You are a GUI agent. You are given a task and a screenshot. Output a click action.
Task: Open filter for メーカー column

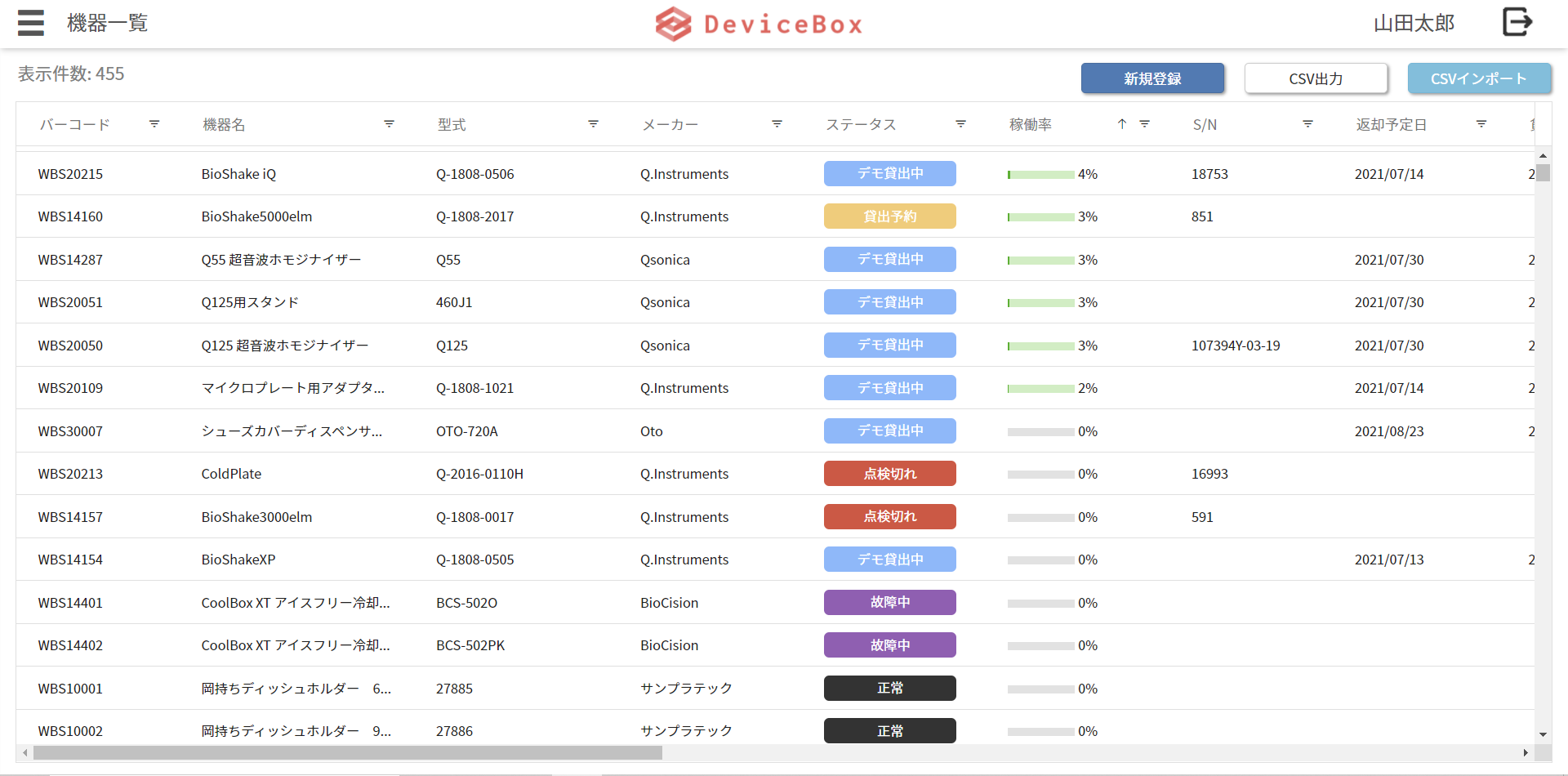(777, 124)
